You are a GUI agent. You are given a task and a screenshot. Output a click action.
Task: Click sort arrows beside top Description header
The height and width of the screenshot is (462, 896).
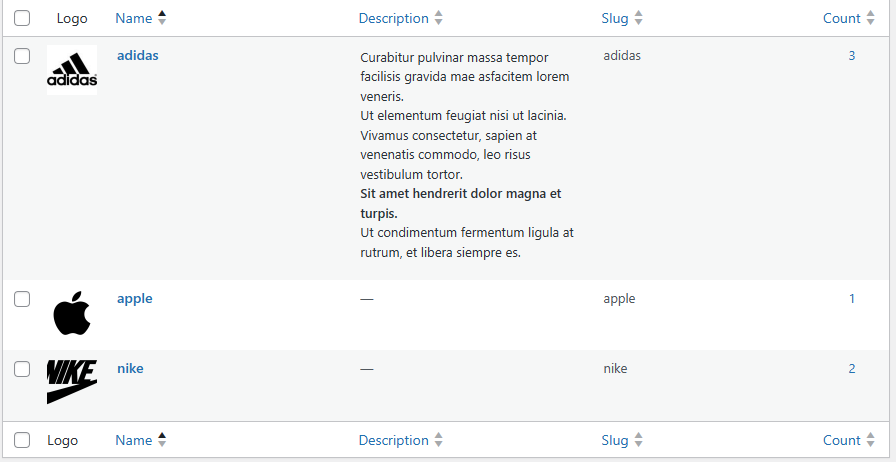tap(438, 18)
